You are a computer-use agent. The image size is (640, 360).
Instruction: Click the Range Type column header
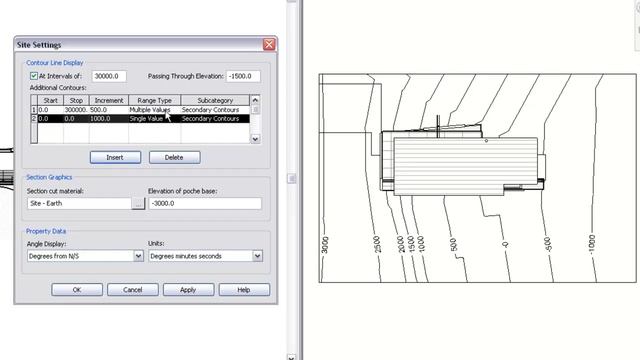154,100
